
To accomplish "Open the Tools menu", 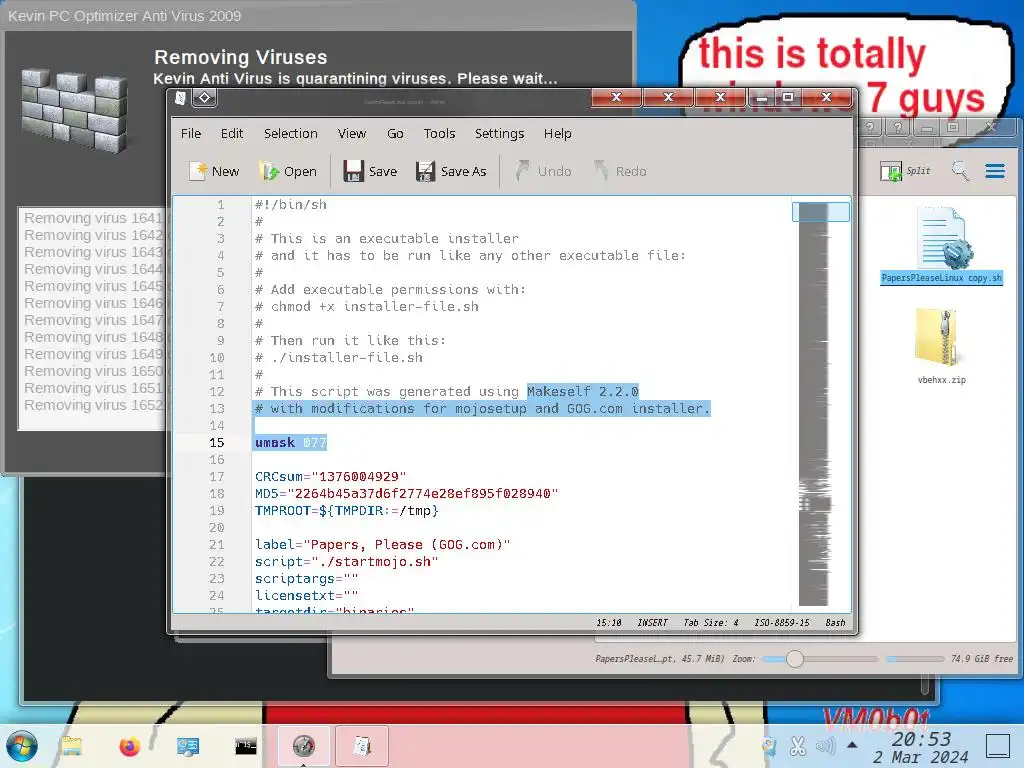I will tap(439, 133).
